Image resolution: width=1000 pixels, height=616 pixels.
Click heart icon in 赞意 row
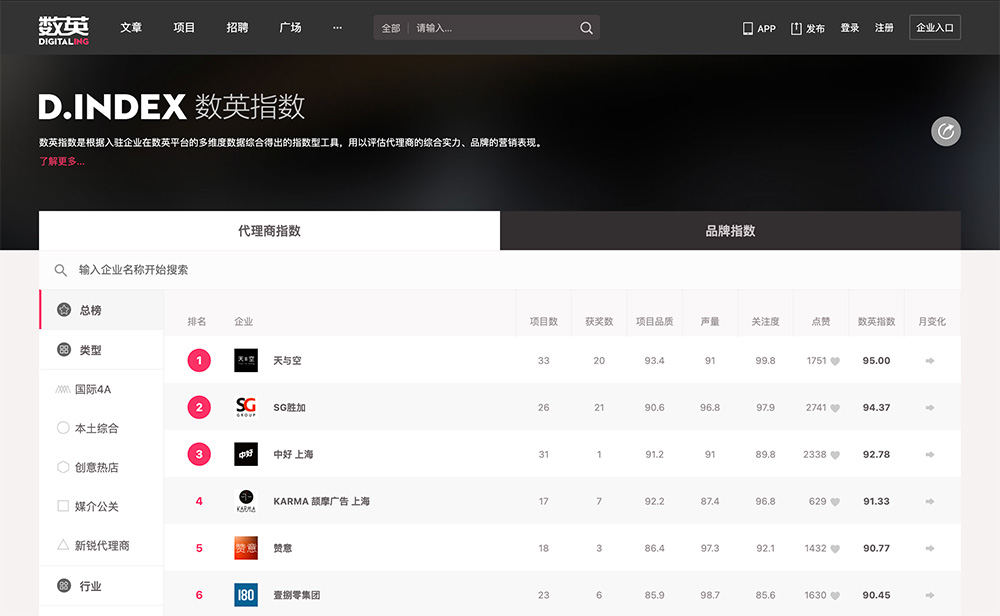pos(835,549)
